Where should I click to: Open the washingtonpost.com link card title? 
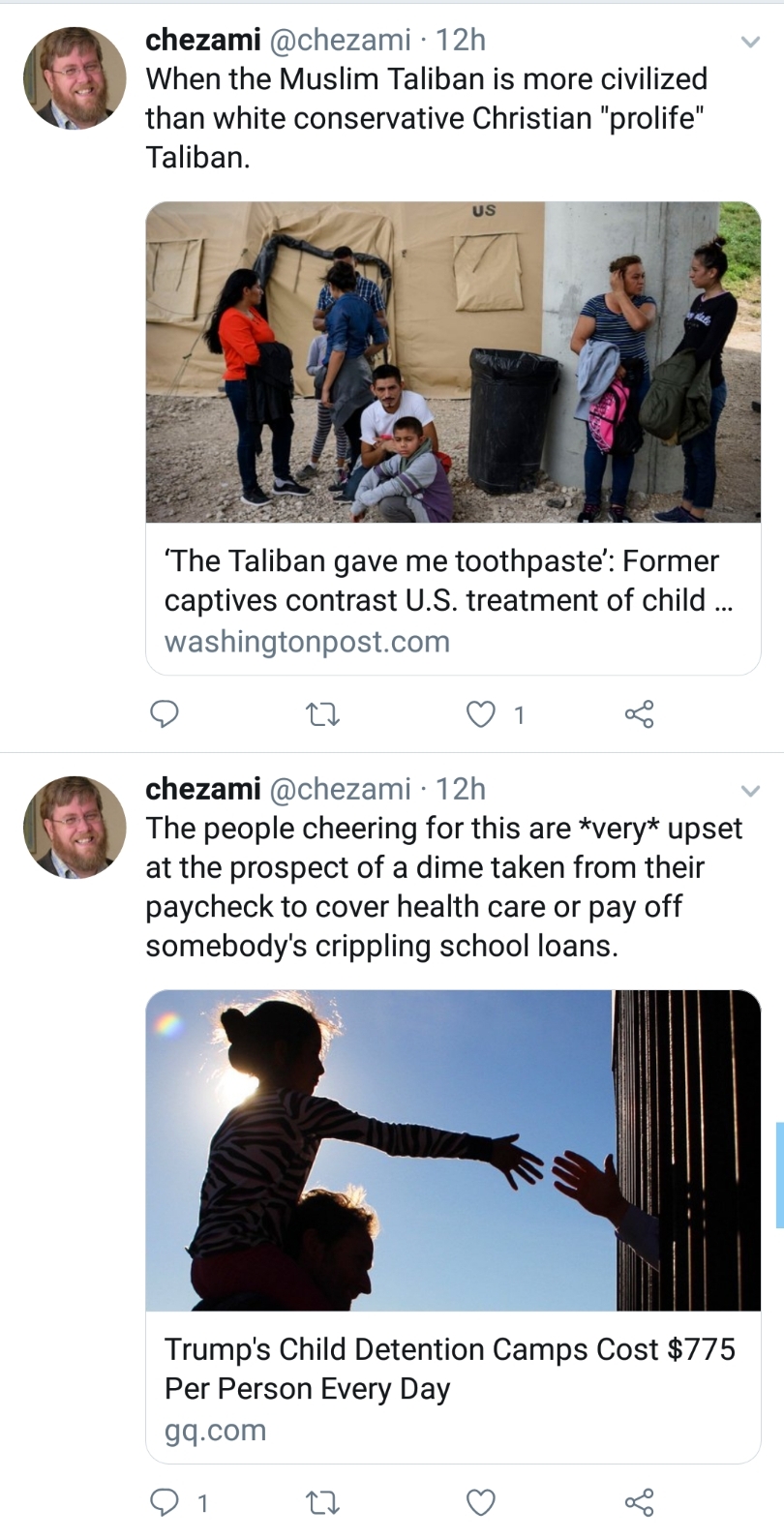[447, 580]
